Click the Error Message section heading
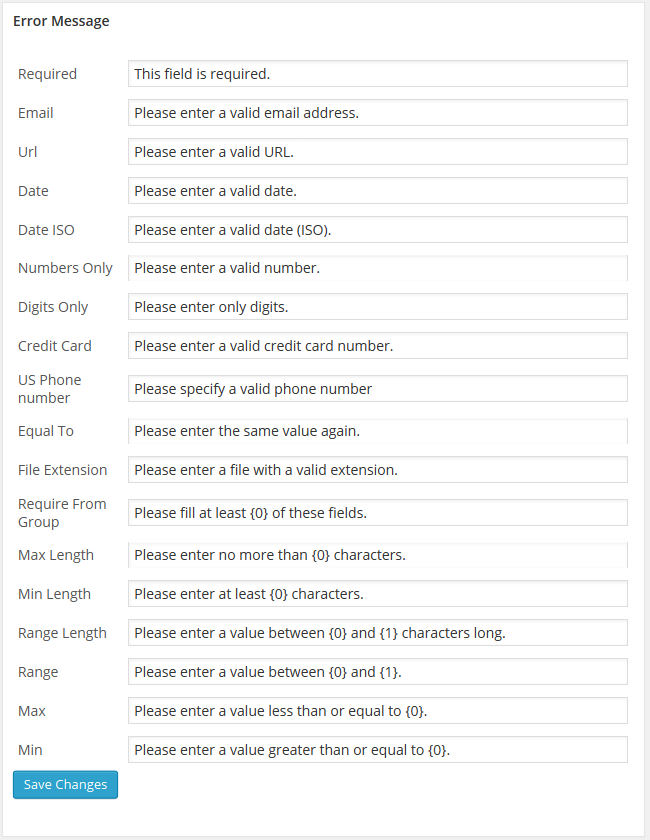The height and width of the screenshot is (840, 650). (61, 21)
